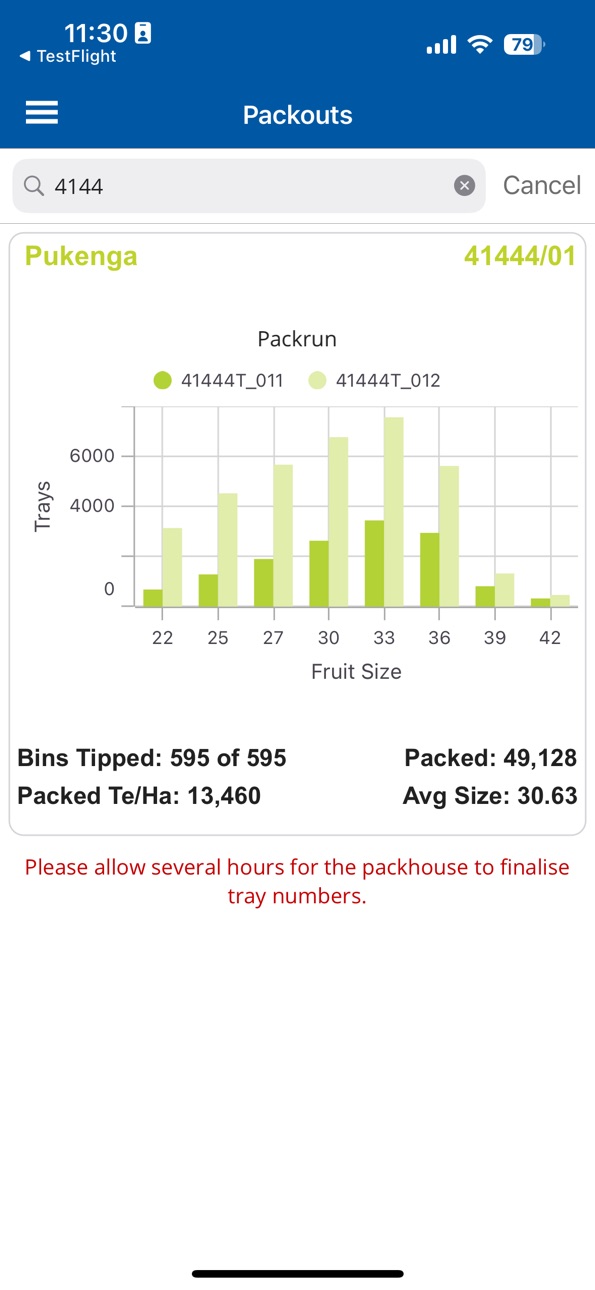Tap the Wi-Fi status icon

click(x=480, y=44)
